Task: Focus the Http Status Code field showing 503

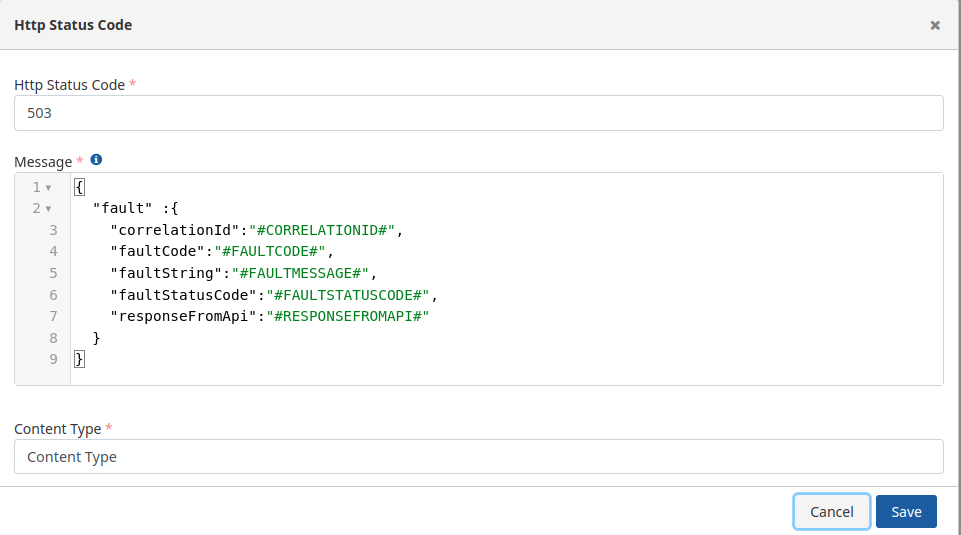Action: click(x=478, y=113)
